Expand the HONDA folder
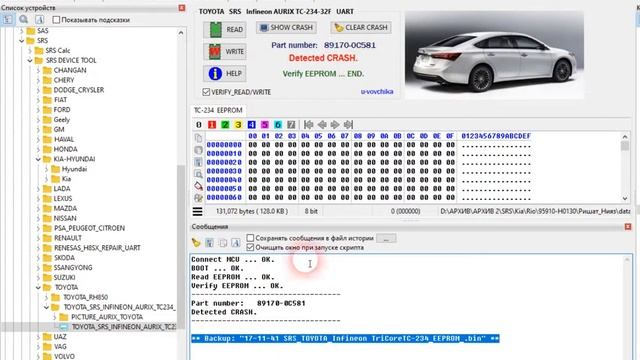Viewport: 640px width, 360px height. tap(38, 149)
